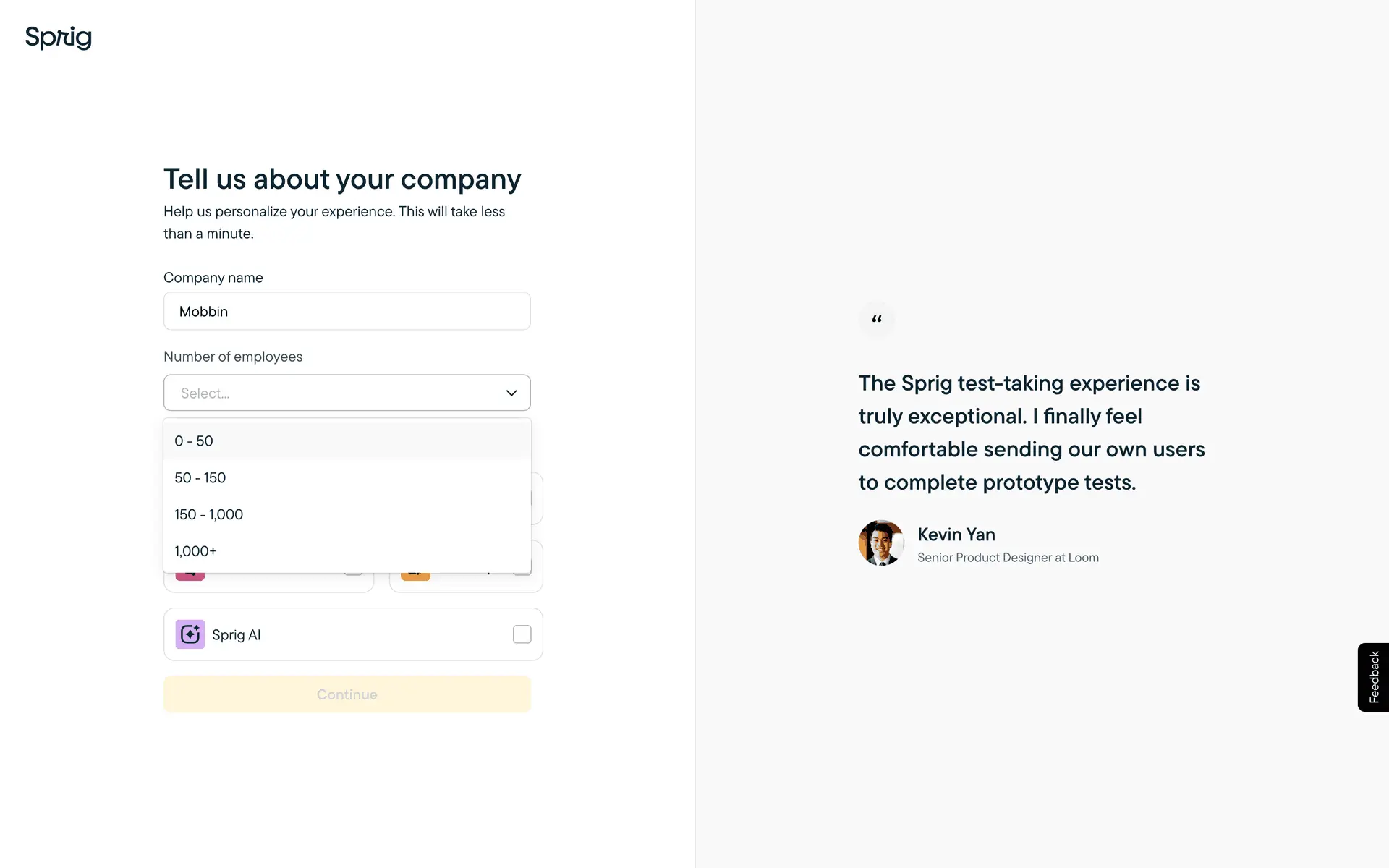Click the pink product icon below the dropdown

[x=190, y=576]
